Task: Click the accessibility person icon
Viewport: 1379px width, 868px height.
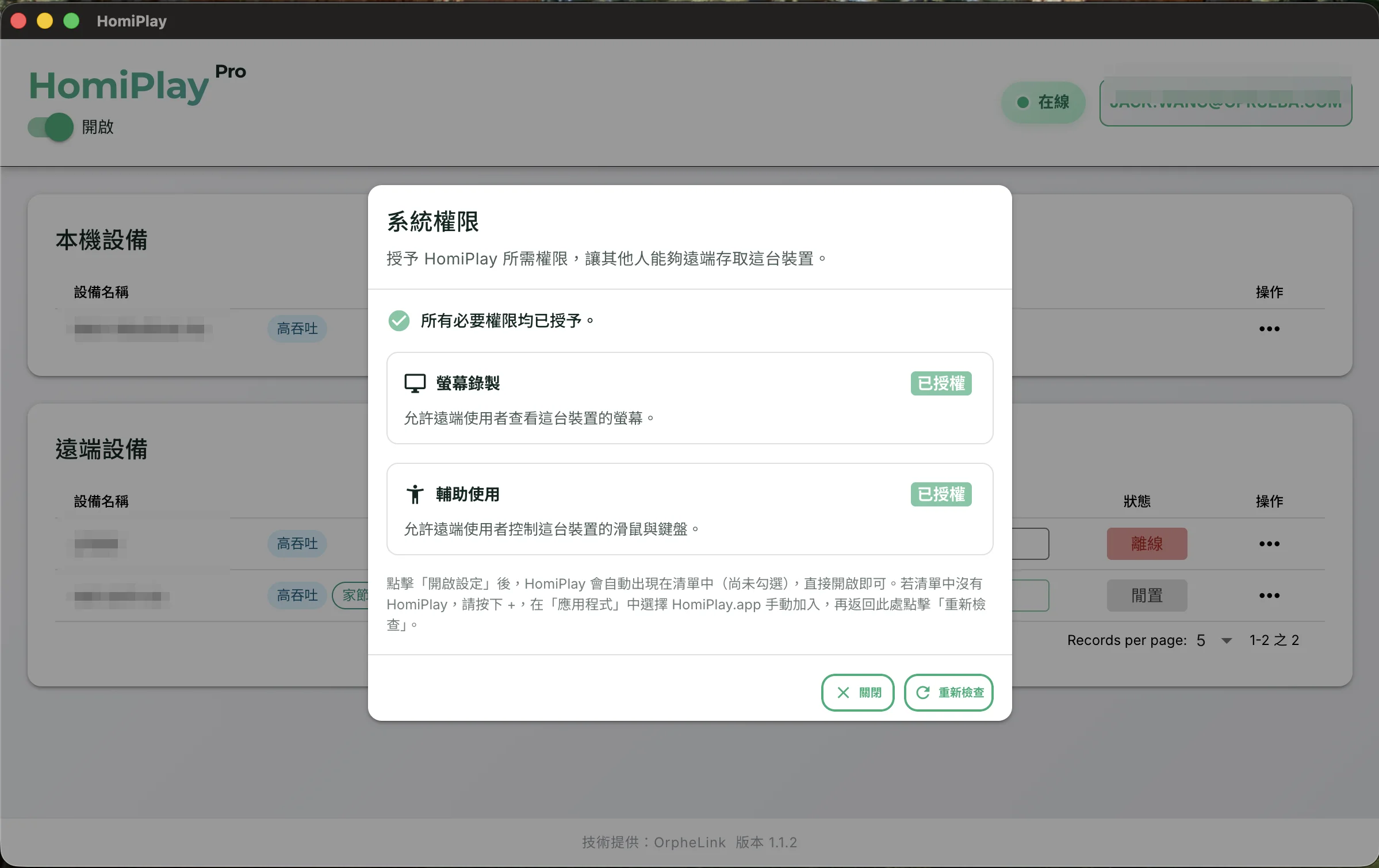Action: (x=415, y=494)
